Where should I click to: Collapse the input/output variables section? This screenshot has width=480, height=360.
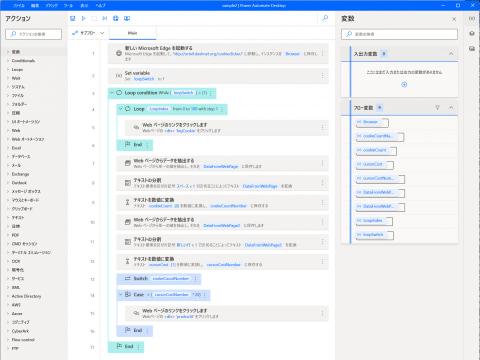coord(451,54)
